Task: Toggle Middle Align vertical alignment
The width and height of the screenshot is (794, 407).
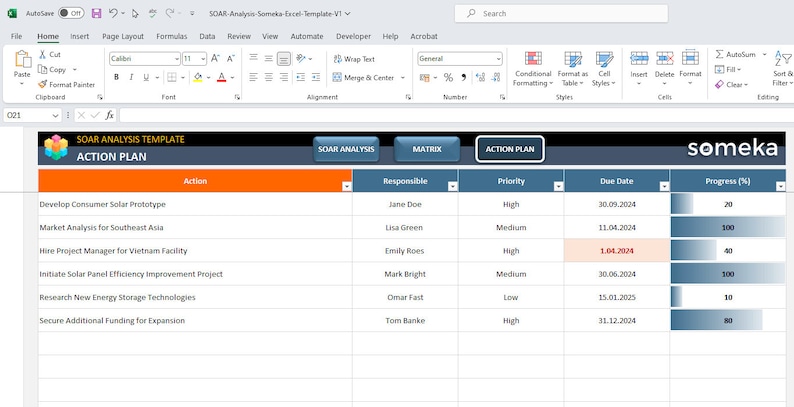Action: (268, 59)
